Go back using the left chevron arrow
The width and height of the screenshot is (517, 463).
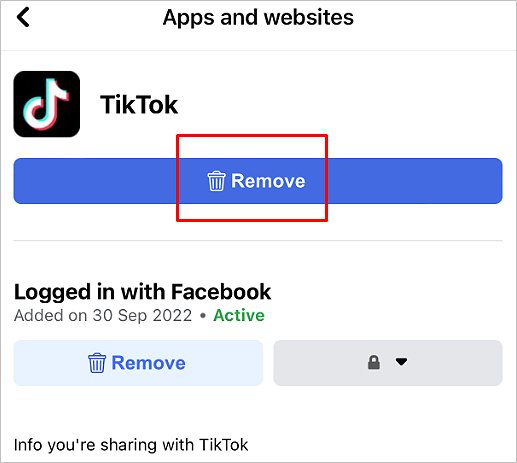(x=23, y=17)
